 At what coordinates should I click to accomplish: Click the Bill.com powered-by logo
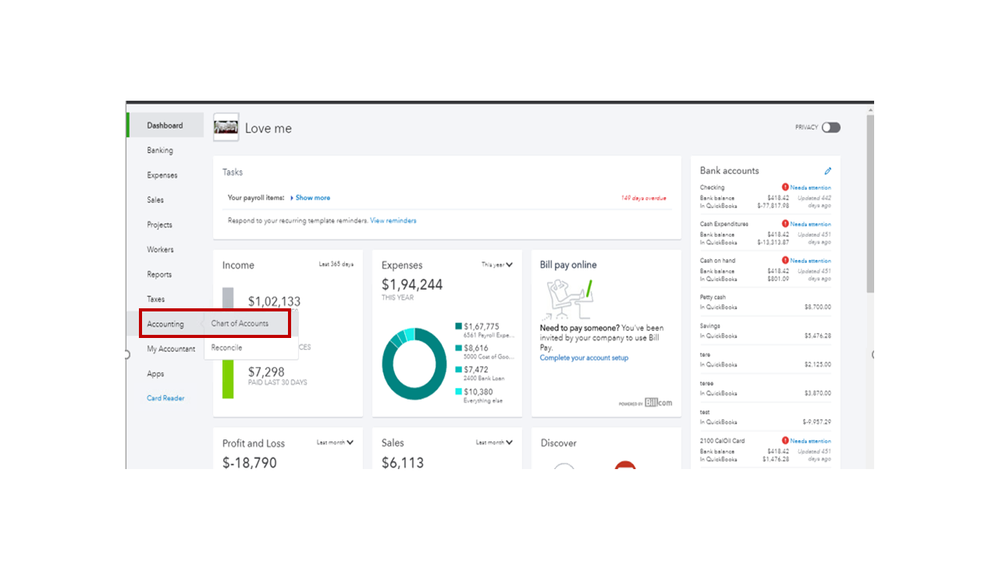click(658, 403)
